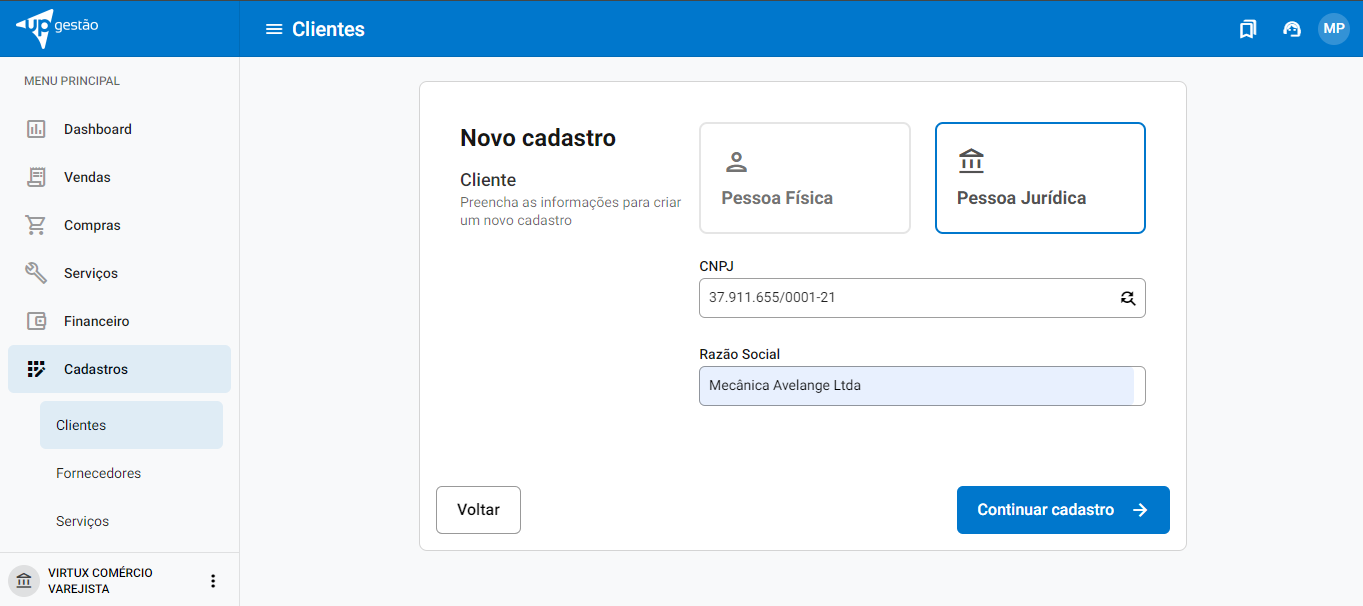Collapse the Cadastros menu section
The width and height of the screenshot is (1363, 606).
click(119, 369)
